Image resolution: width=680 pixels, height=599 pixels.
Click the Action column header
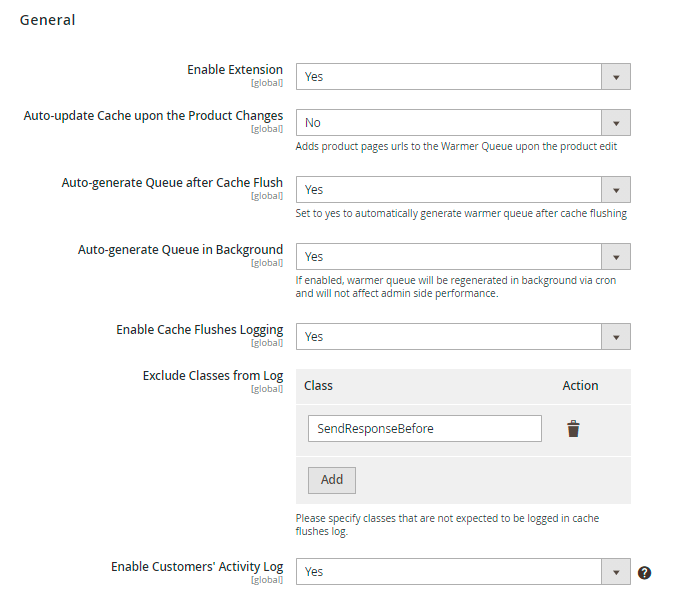tap(580, 386)
